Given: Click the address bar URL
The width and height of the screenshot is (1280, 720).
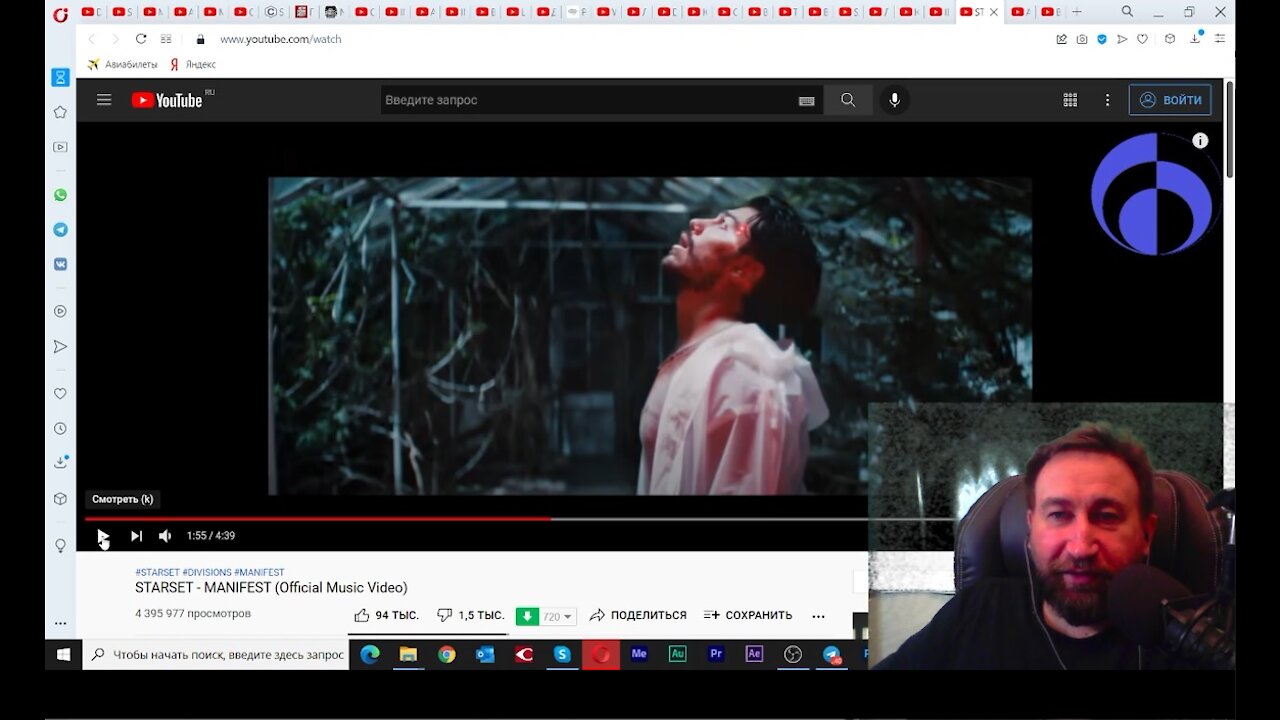Looking at the screenshot, I should [281, 39].
